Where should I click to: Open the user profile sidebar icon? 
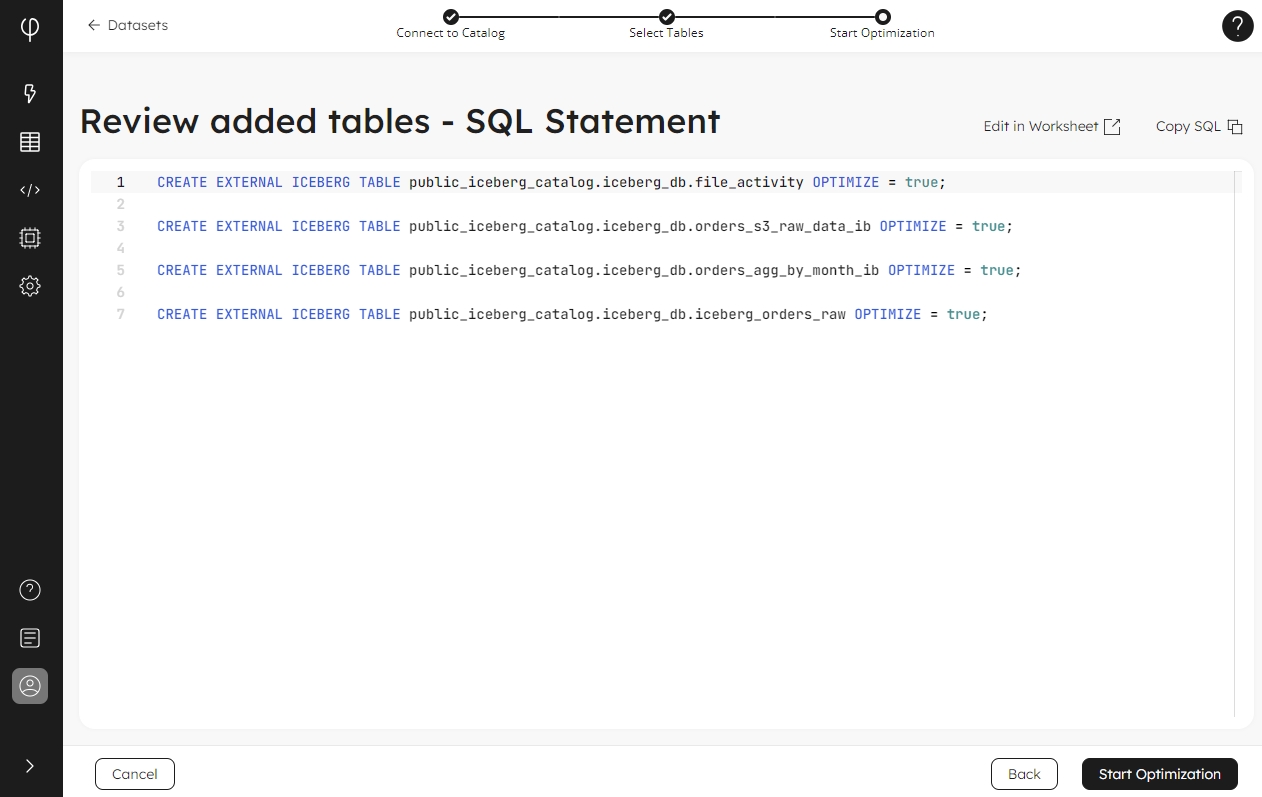pos(30,686)
